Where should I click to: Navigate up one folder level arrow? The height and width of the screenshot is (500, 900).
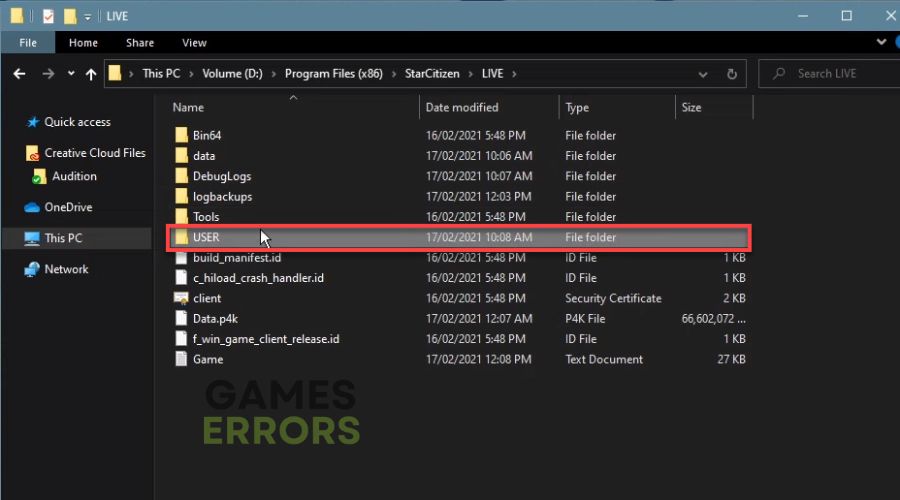coord(91,74)
